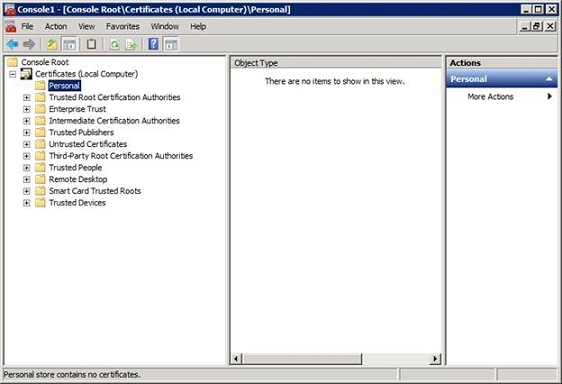The height and width of the screenshot is (384, 562).
Task: Expand Smart Card Trusted Roots node
Action: (x=27, y=191)
